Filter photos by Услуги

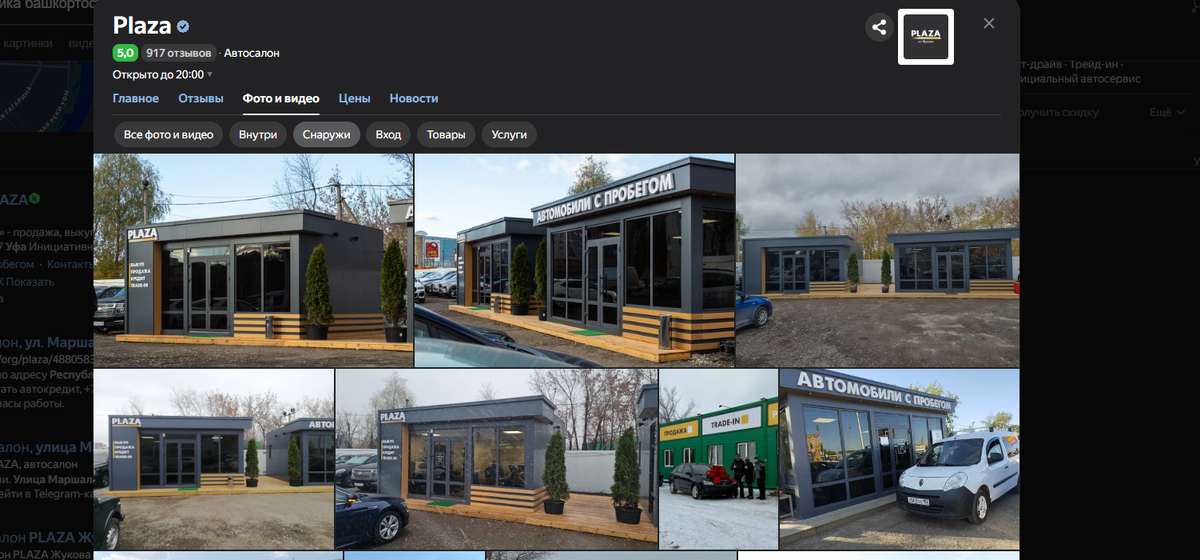[509, 134]
